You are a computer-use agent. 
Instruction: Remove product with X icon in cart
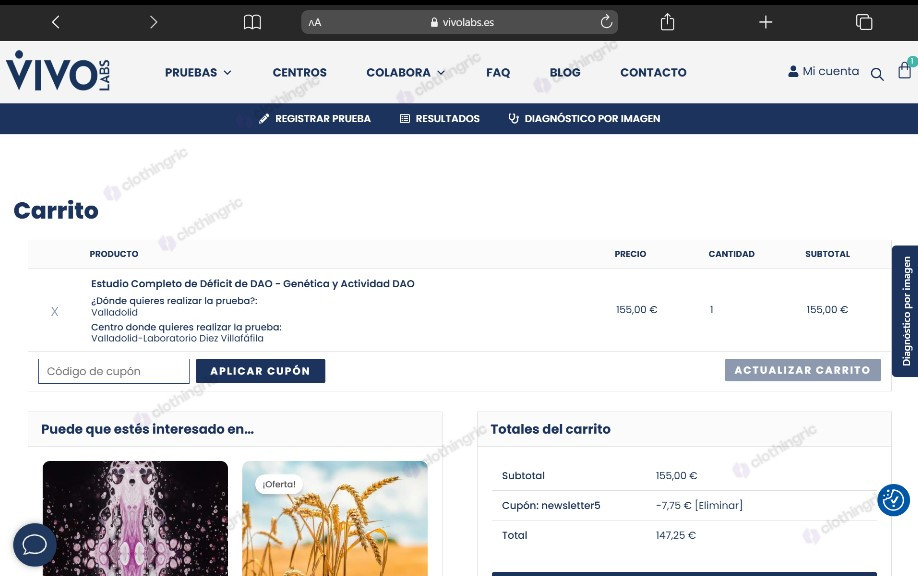pyautogui.click(x=54, y=311)
